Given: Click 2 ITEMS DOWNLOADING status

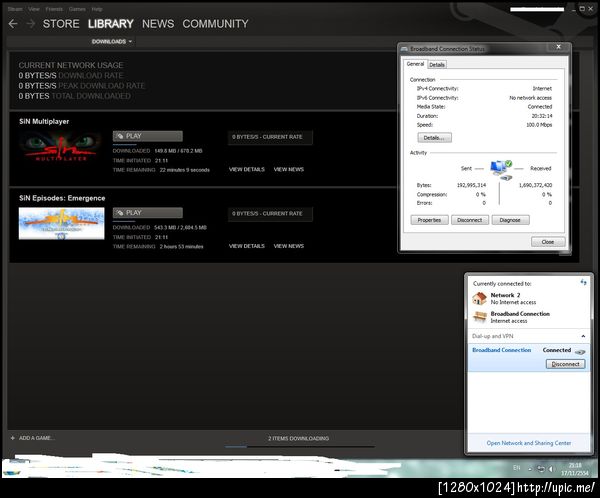Looking at the screenshot, I should [x=298, y=438].
